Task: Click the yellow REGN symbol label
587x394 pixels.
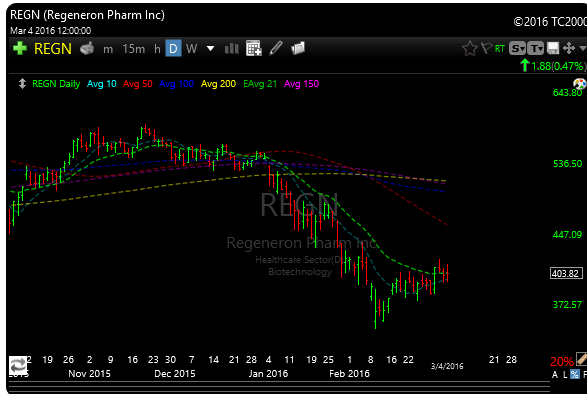Action: pos(52,49)
